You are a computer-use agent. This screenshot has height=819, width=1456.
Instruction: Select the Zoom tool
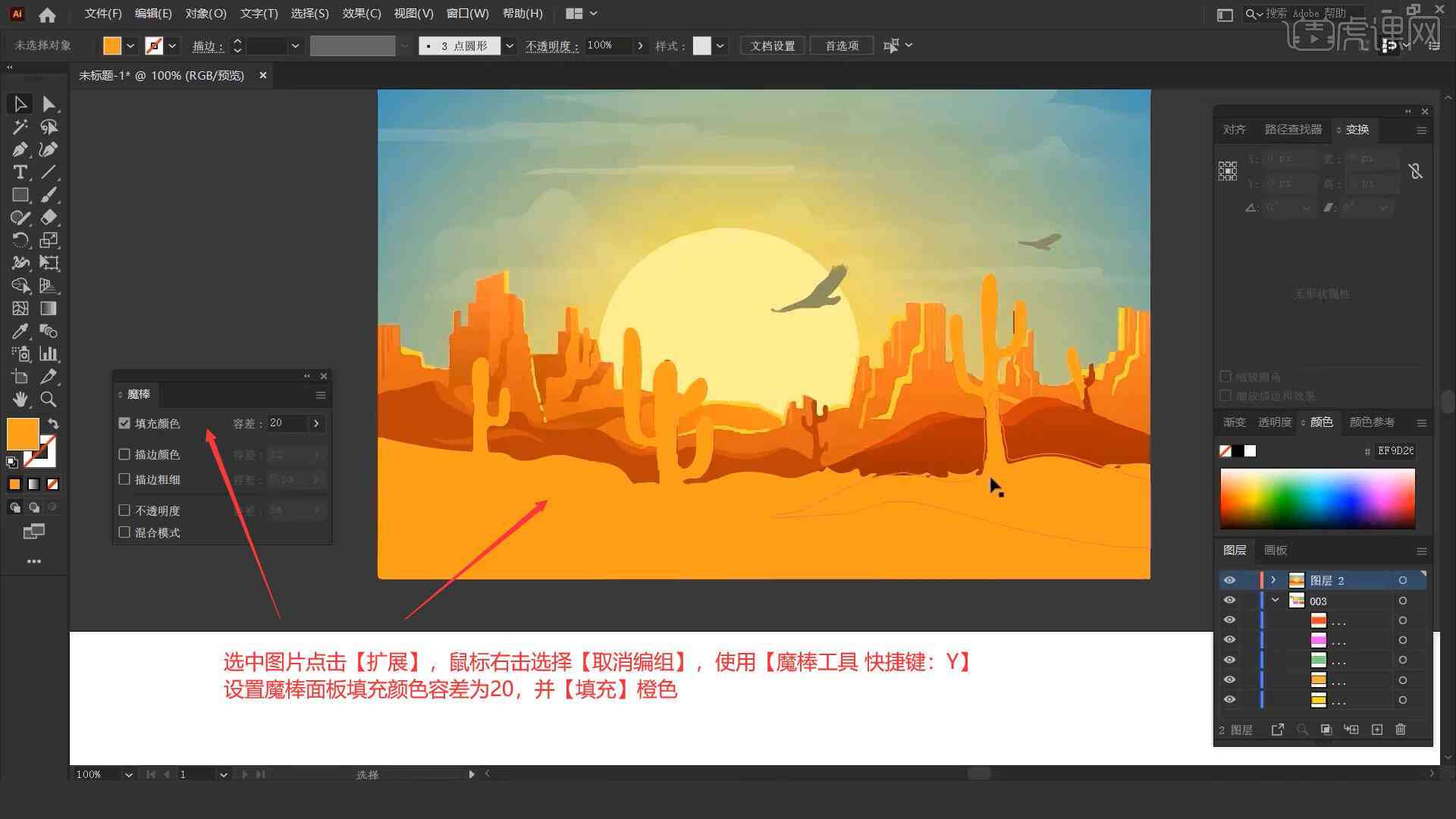click(48, 399)
